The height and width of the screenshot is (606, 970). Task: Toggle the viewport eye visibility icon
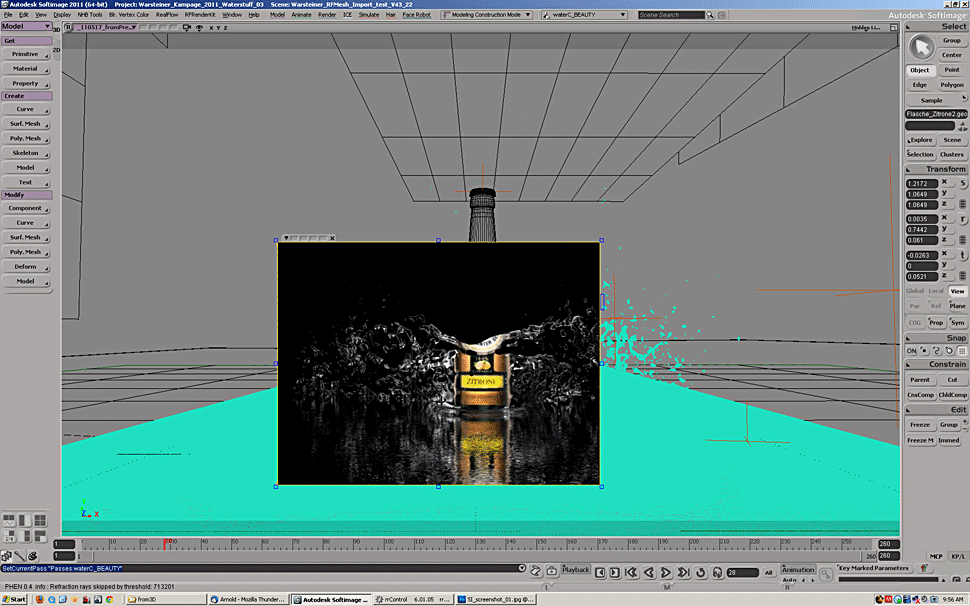199,28
